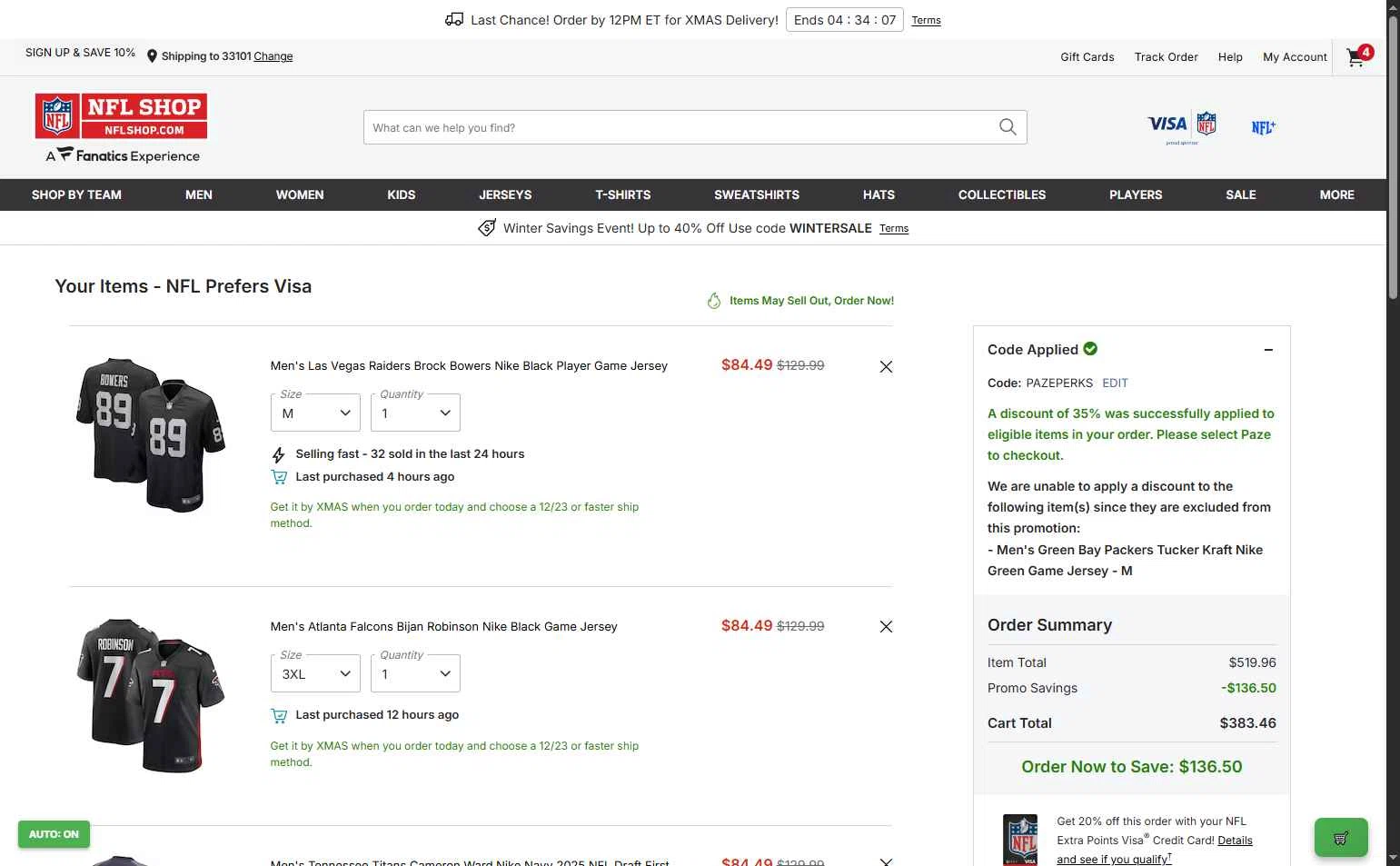This screenshot has height=866, width=1400.
Task: Click the Raiders Bowers jersey thumbnail
Action: [x=151, y=434]
